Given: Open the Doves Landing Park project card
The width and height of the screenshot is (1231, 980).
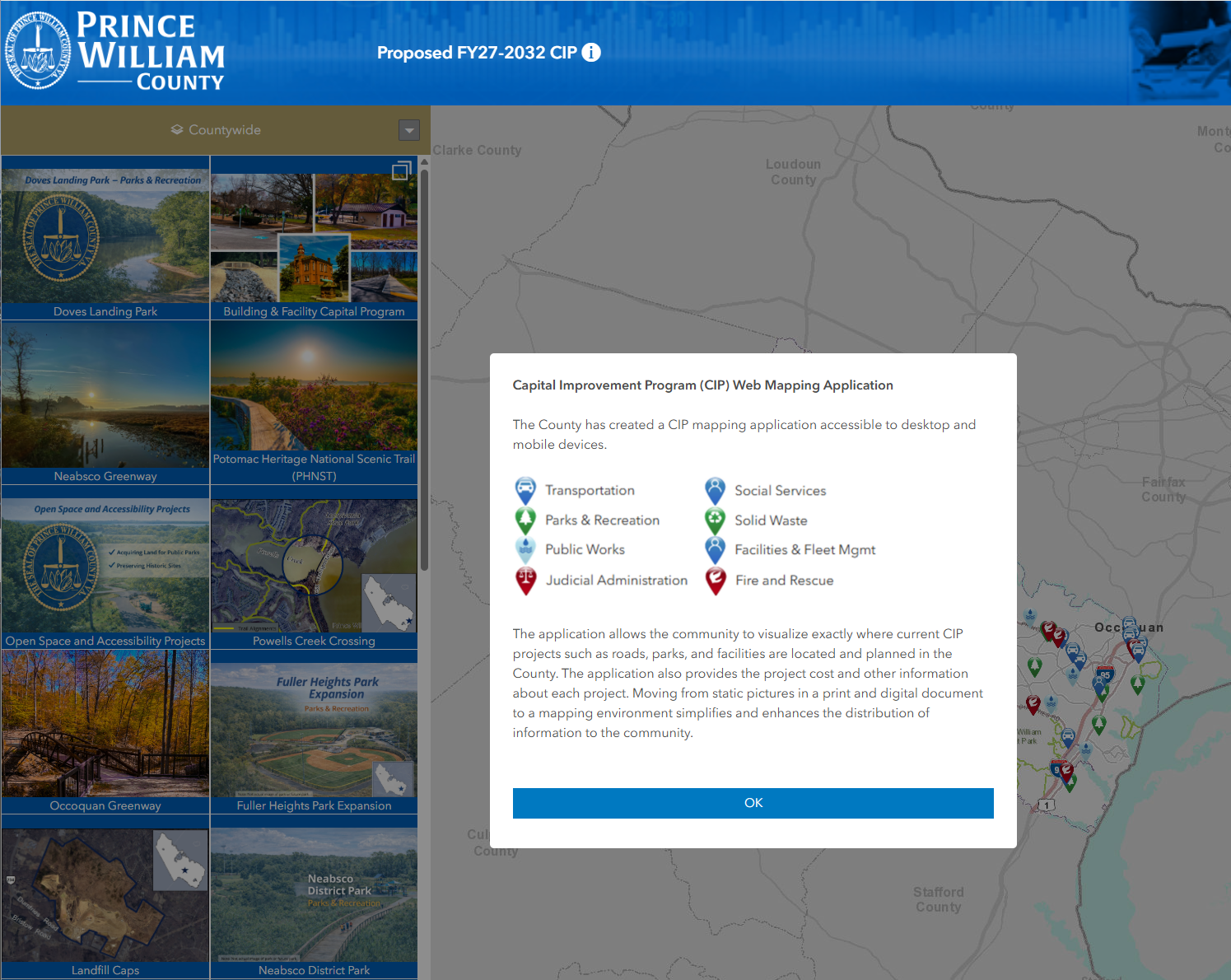Looking at the screenshot, I should 105,239.
